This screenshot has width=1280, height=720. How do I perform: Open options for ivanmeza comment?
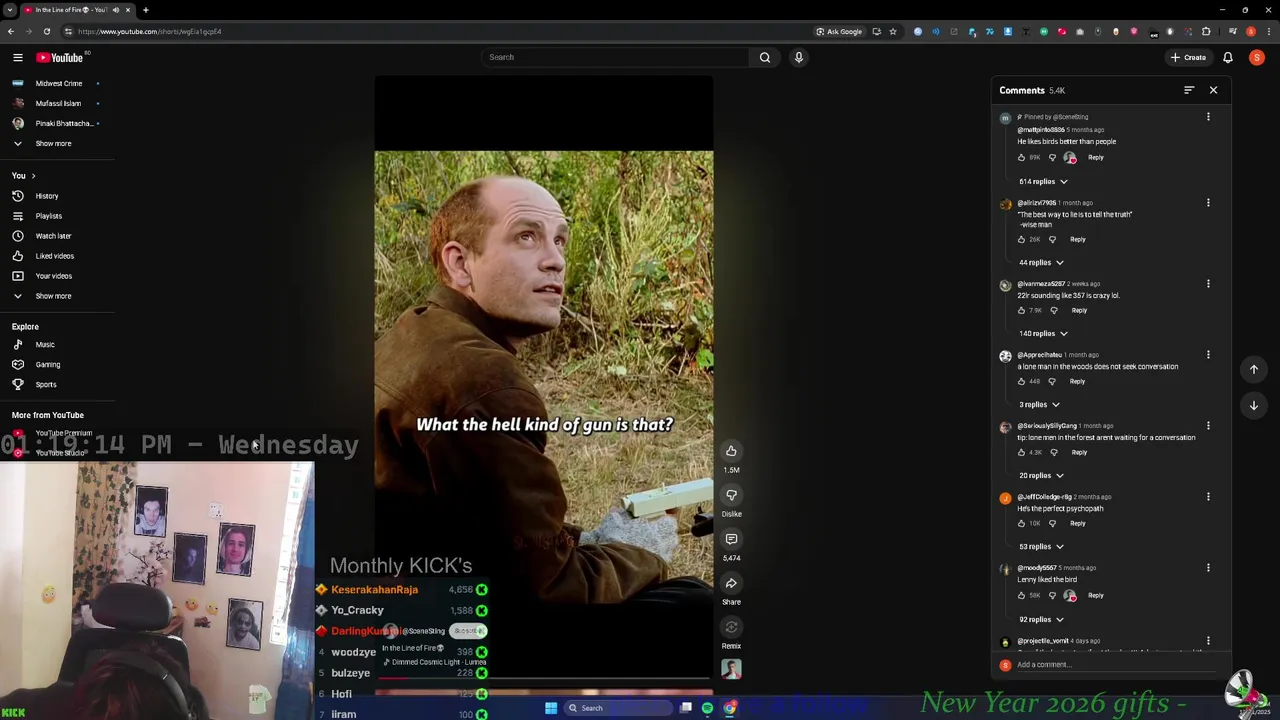(x=1208, y=284)
